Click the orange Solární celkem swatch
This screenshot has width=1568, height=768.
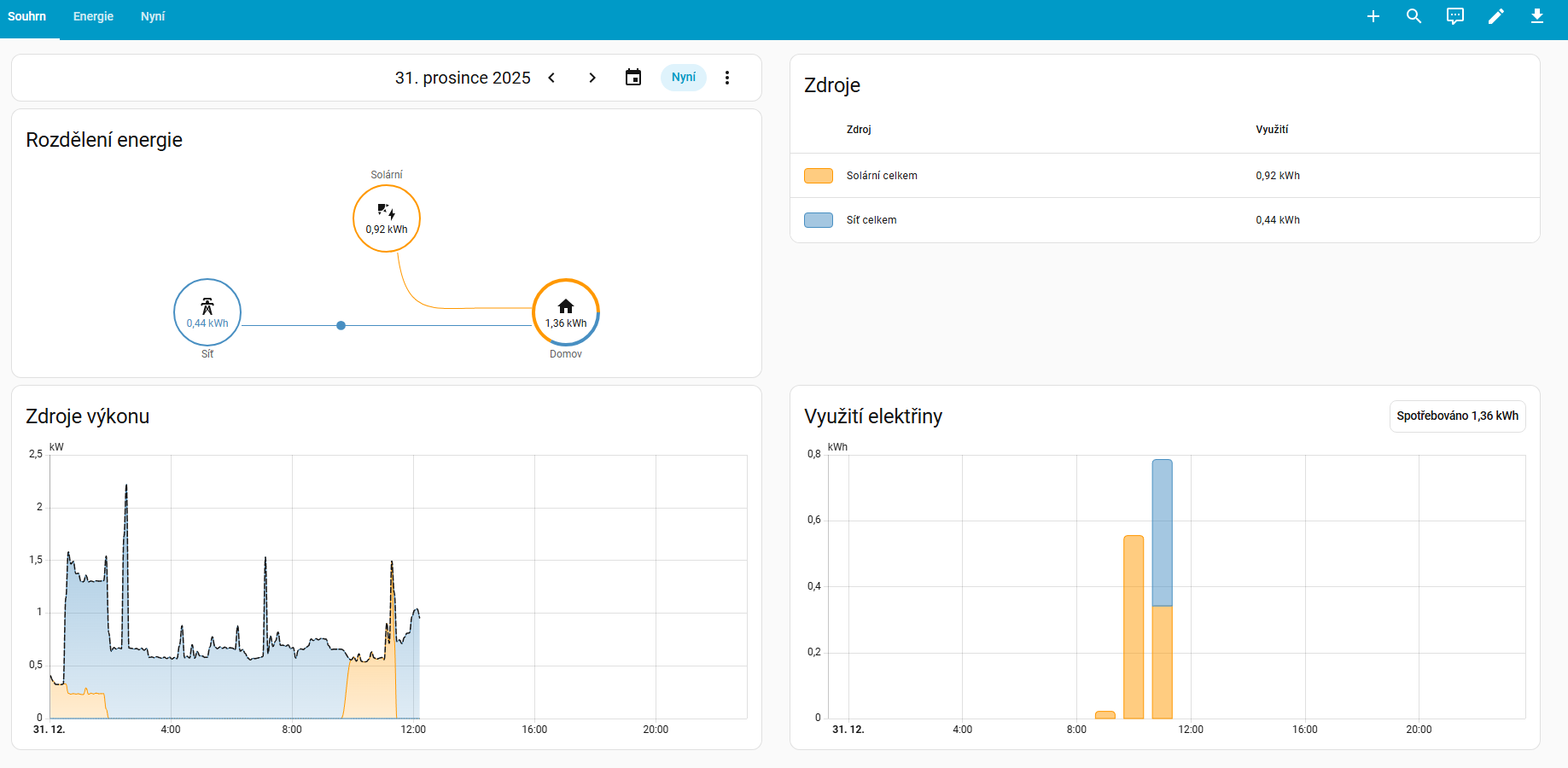tap(818, 176)
